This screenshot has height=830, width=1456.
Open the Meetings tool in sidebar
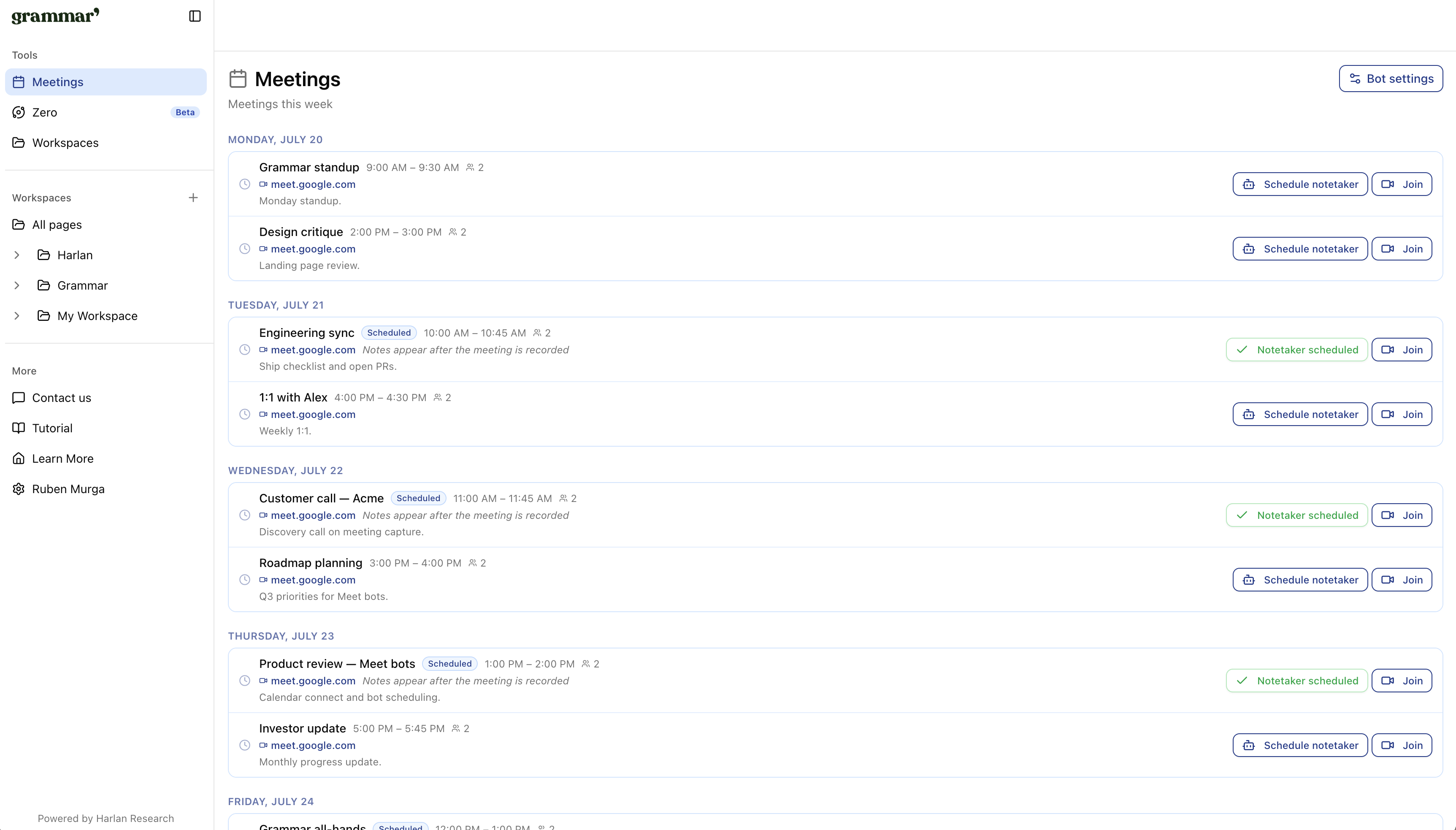(106, 82)
